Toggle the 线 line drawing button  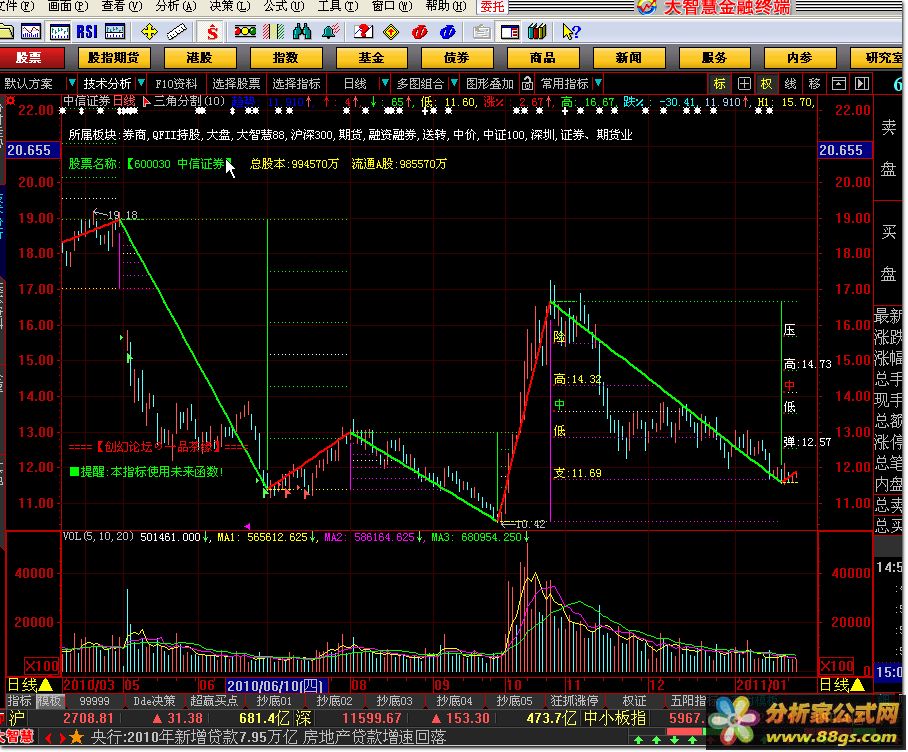(x=790, y=83)
